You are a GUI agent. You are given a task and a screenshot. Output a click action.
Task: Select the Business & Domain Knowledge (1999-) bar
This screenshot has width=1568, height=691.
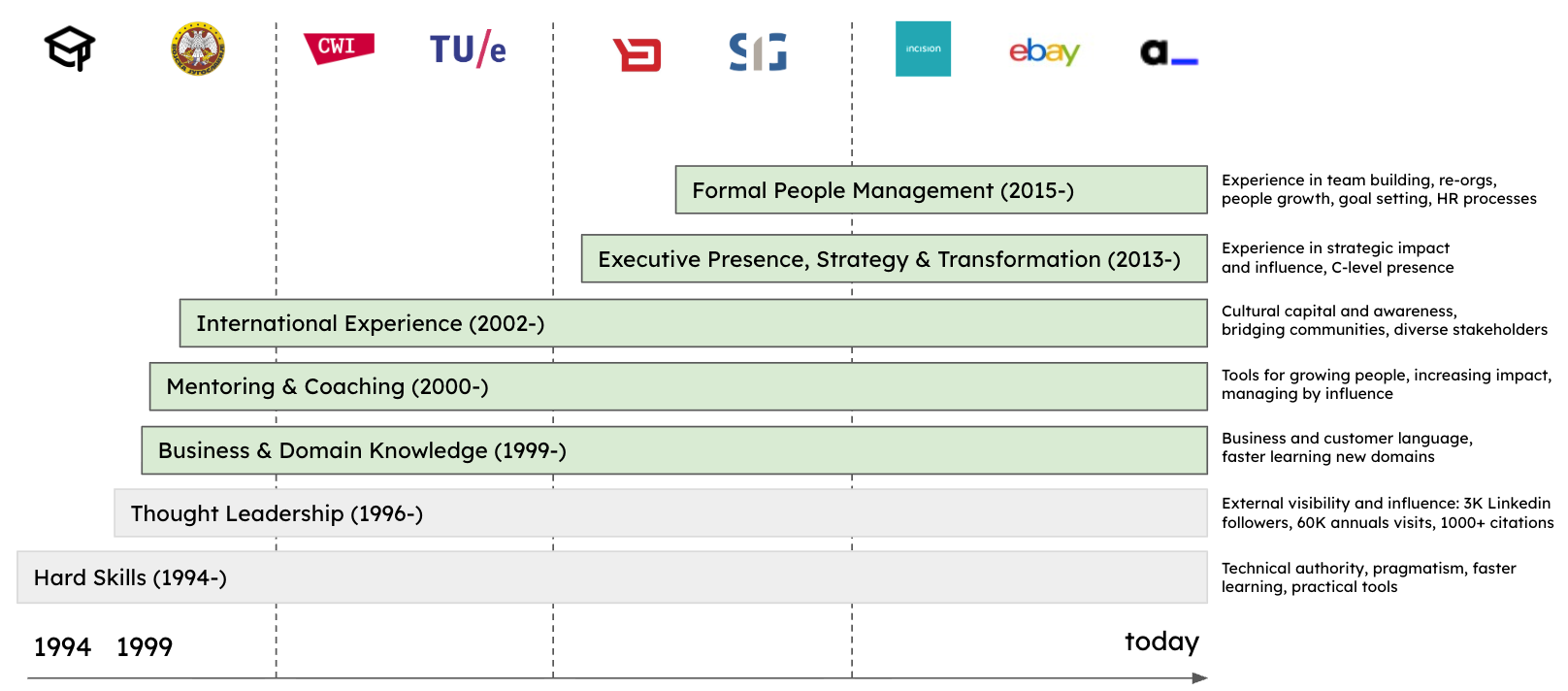[x=674, y=450]
